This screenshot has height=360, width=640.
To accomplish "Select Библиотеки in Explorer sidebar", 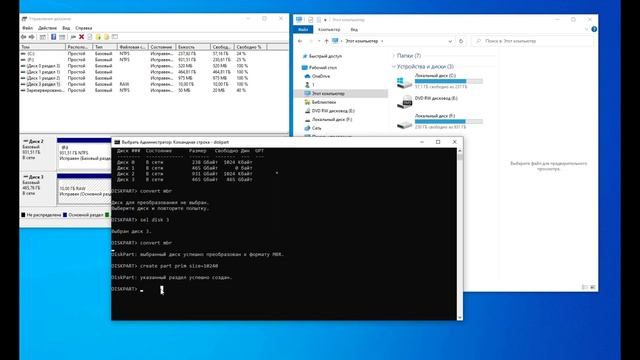I will point(324,102).
